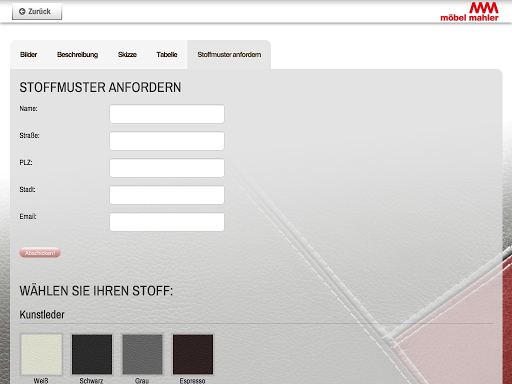Submit form with the Abschicken button
This screenshot has height=384, width=512.
tap(40, 253)
